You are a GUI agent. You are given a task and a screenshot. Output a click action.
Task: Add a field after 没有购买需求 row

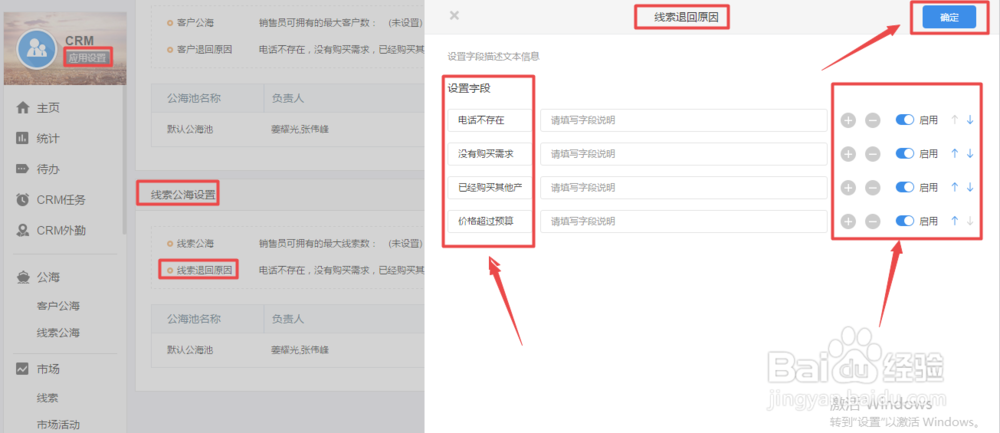(848, 154)
